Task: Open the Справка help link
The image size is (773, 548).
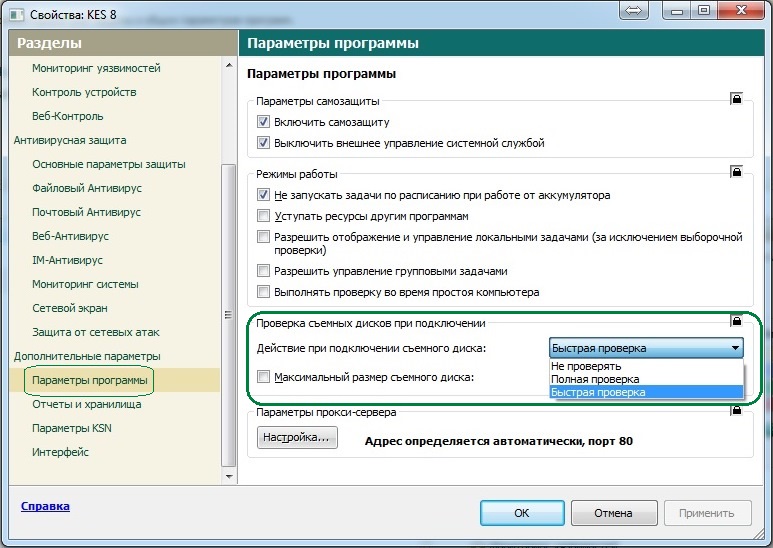Action: point(45,506)
